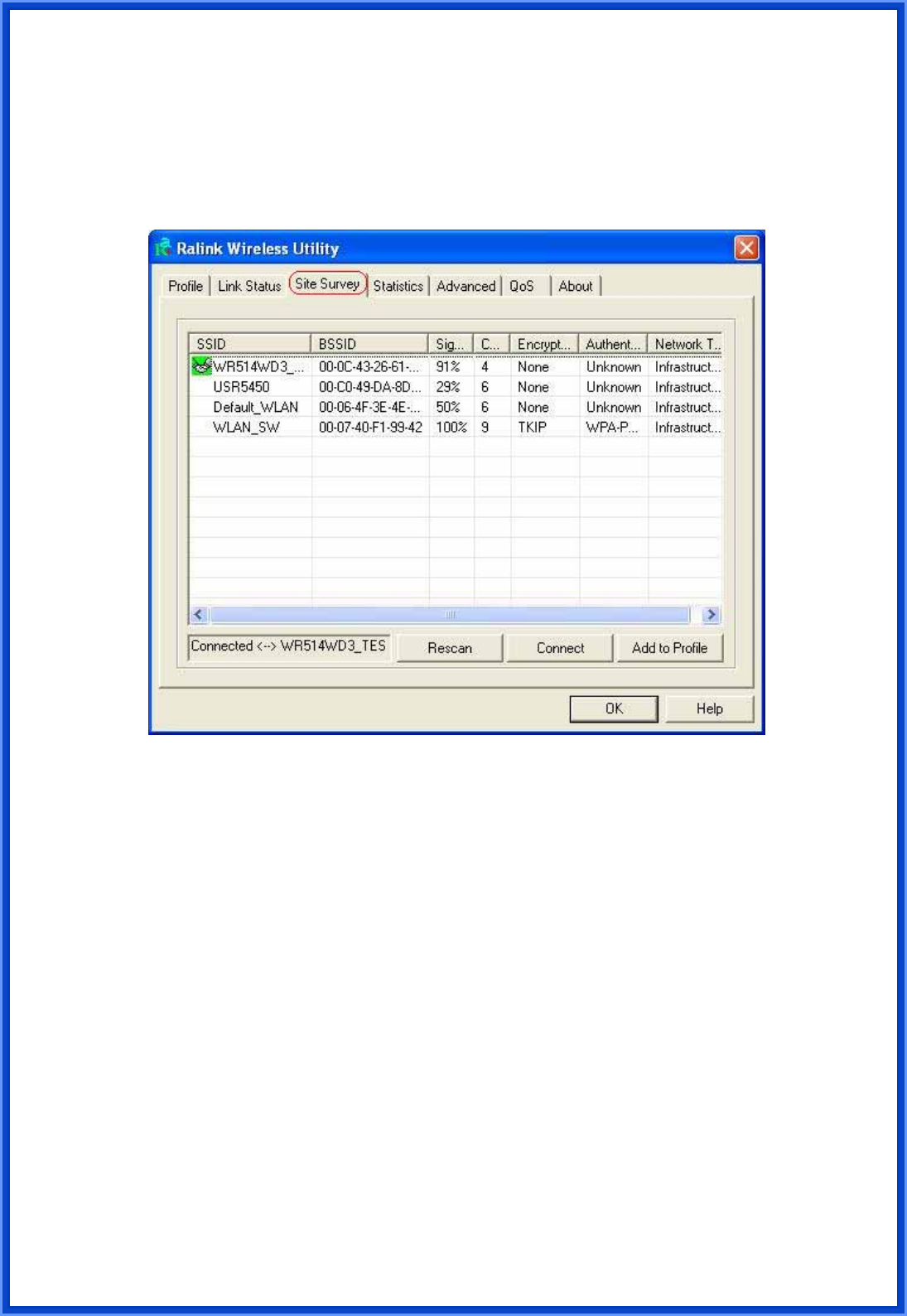The width and height of the screenshot is (907, 1316).
Task: Click the 29% signal value
Action: point(448,387)
